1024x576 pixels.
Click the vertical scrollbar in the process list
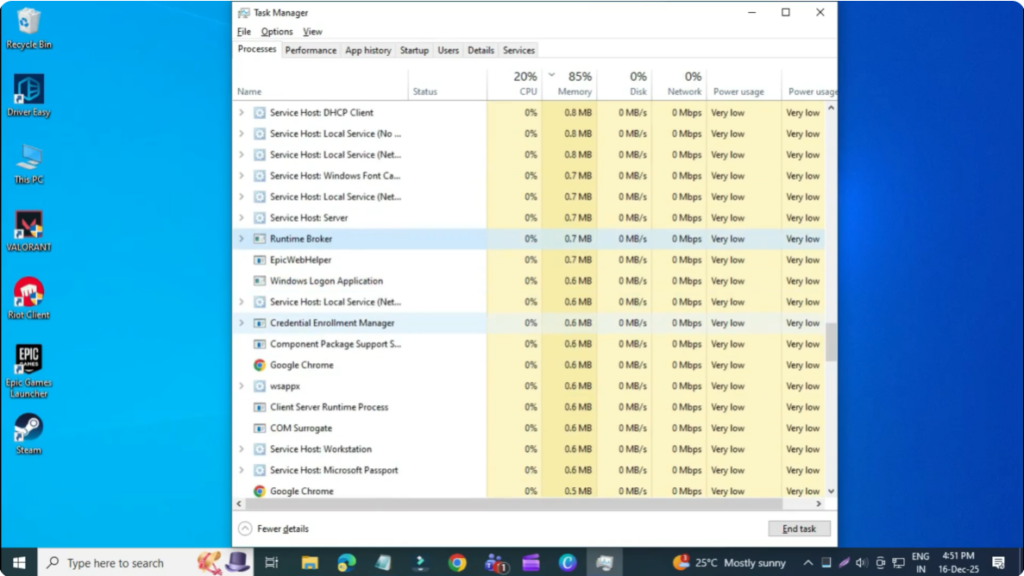click(x=831, y=342)
